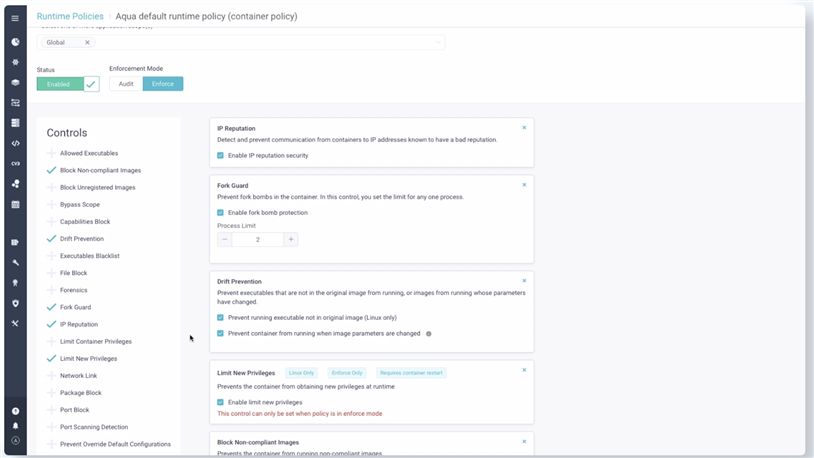Toggle Enable limit new privileges checkbox

(221, 402)
